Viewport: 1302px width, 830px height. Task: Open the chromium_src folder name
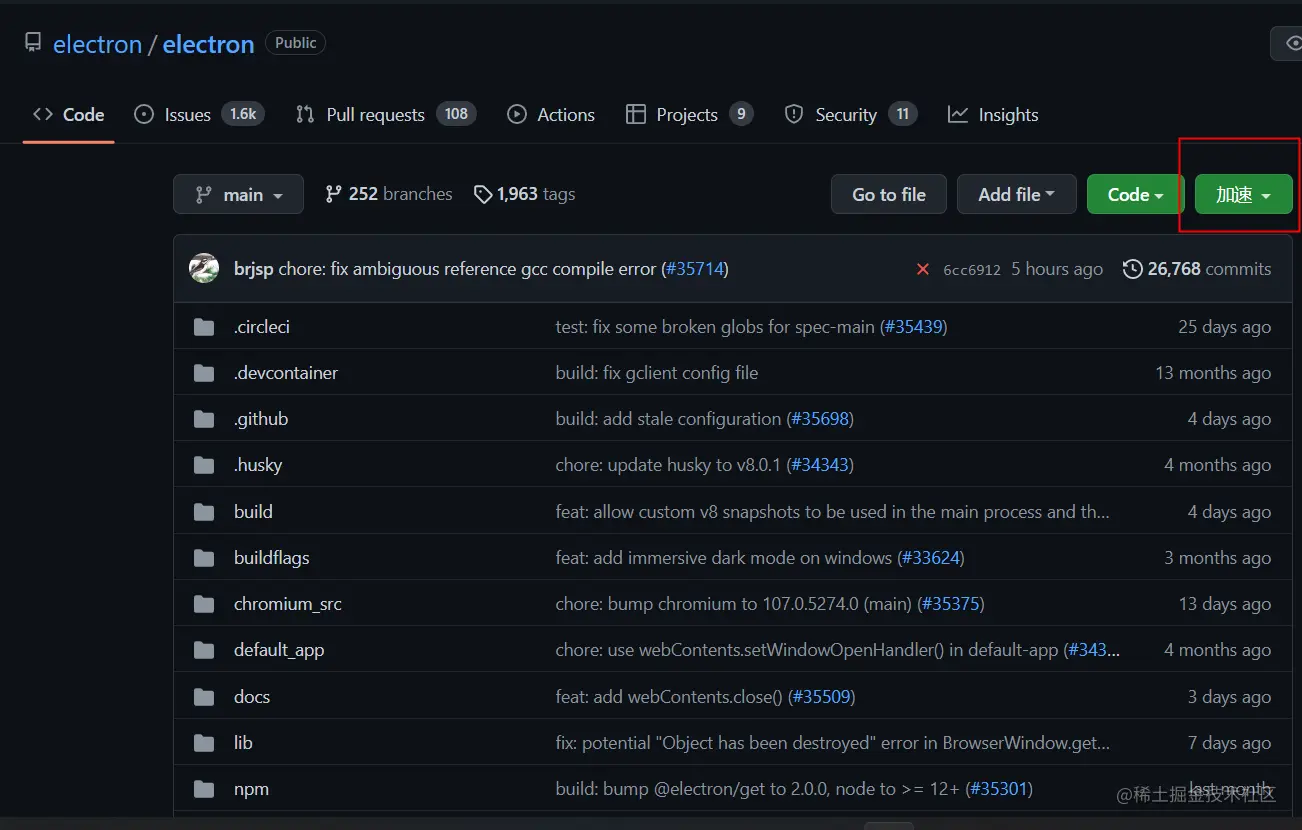click(x=288, y=604)
